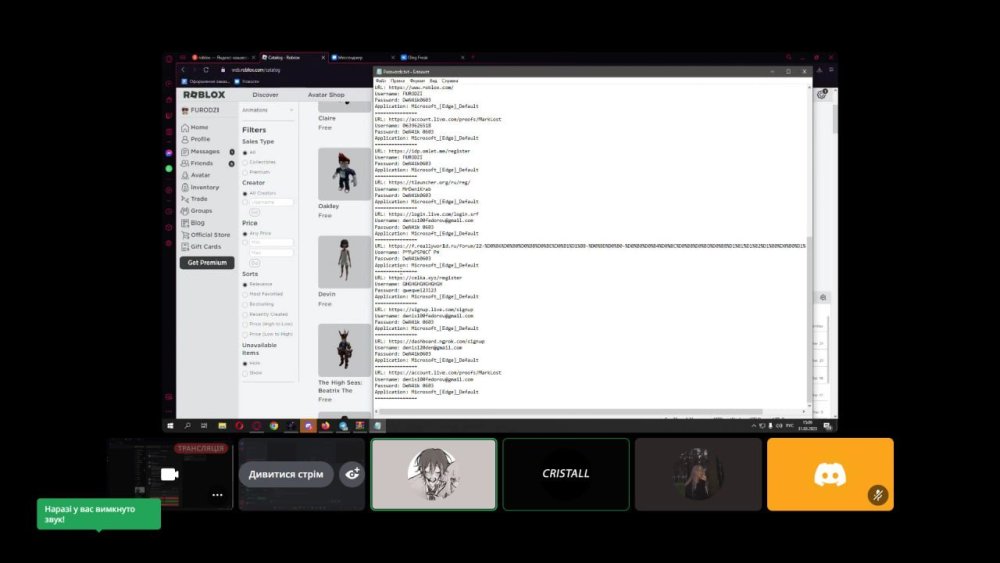Open the three-dot menu on the stream preview
Image resolution: width=1000 pixels, height=563 pixels.
(x=217, y=495)
